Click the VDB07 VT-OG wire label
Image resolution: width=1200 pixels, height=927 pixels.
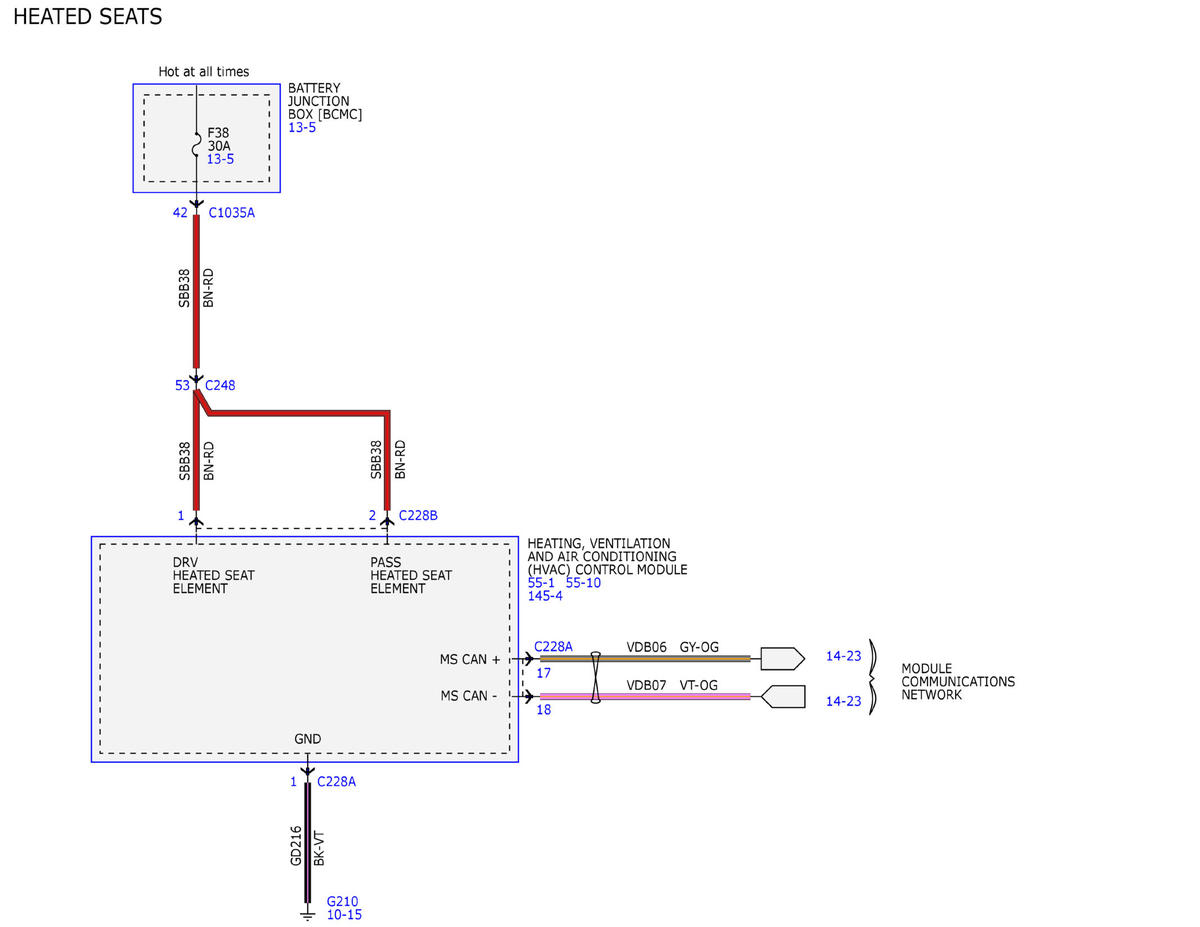pyautogui.click(x=672, y=685)
